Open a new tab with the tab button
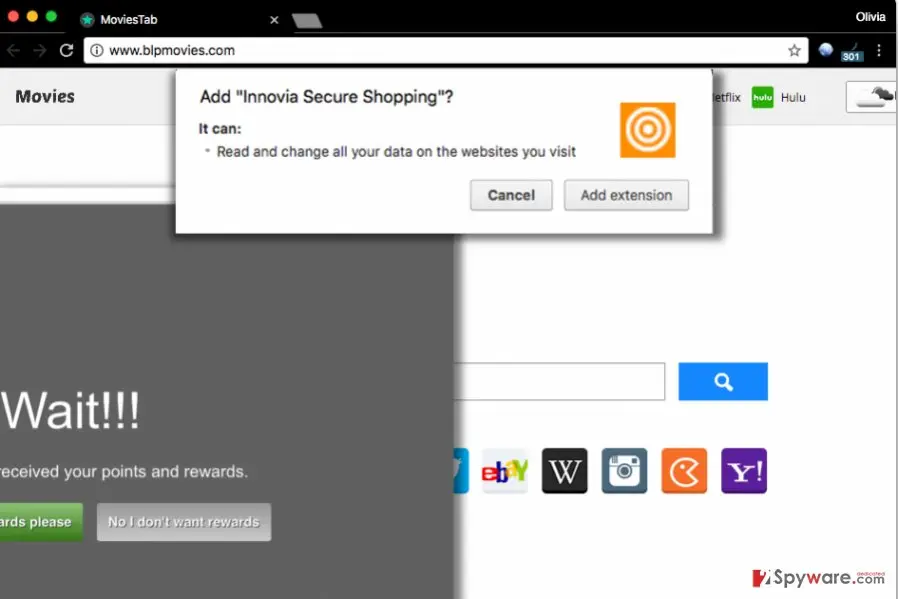899x599 pixels. click(307, 21)
